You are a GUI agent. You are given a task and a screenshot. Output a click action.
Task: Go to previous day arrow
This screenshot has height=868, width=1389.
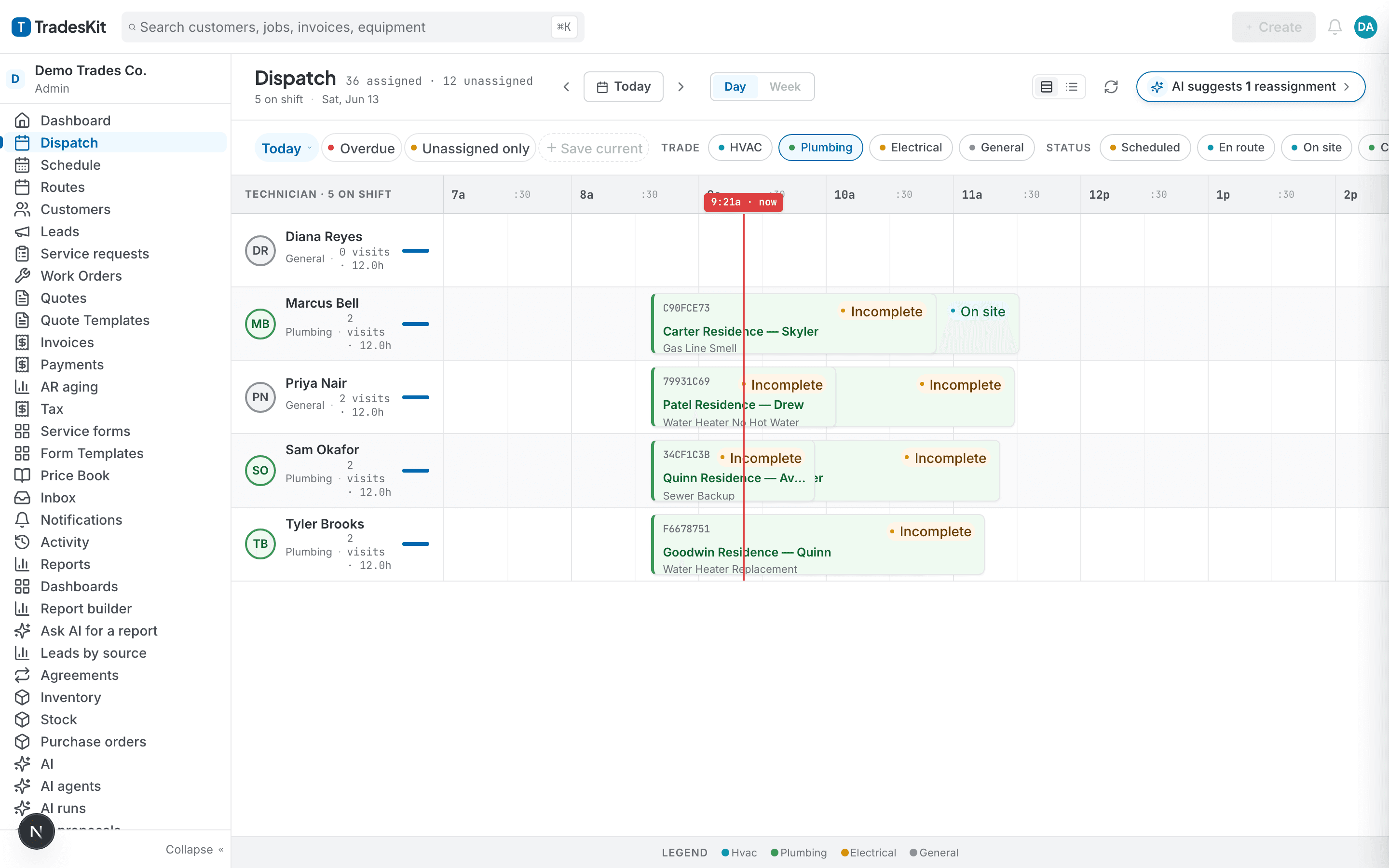pyautogui.click(x=567, y=87)
